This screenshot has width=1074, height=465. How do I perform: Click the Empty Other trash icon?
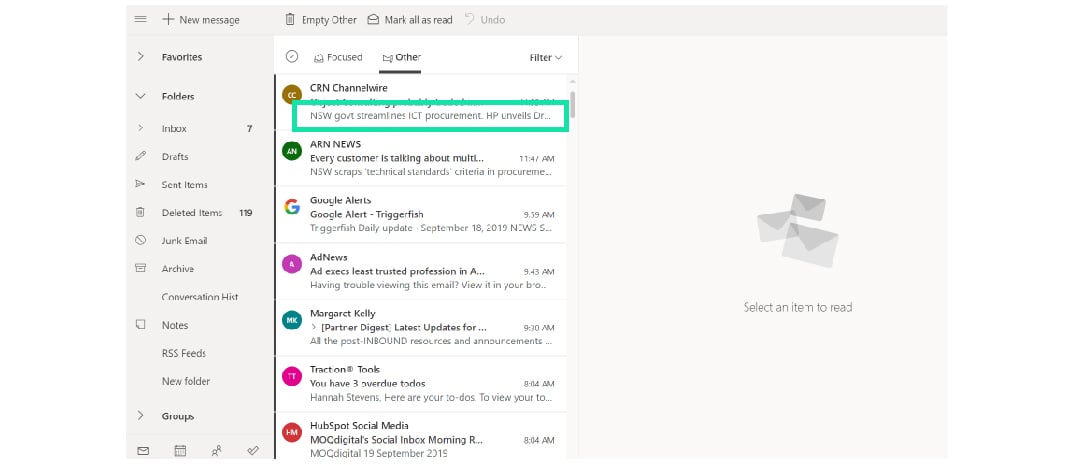[x=290, y=19]
